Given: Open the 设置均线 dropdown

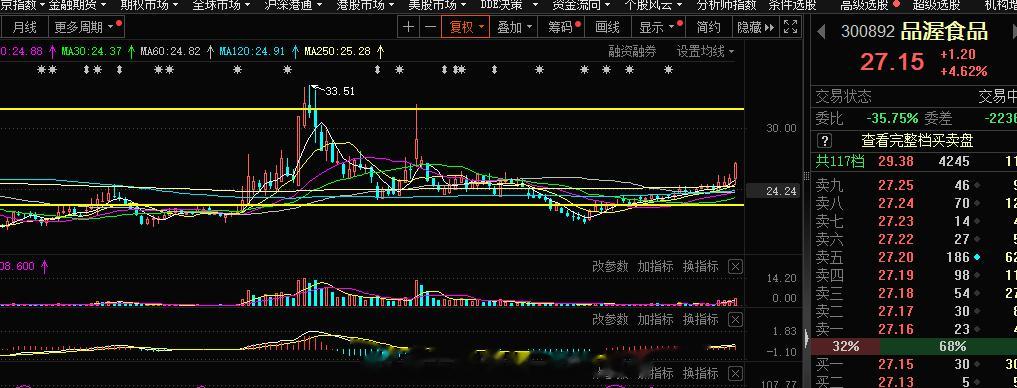Looking at the screenshot, I should [706, 51].
